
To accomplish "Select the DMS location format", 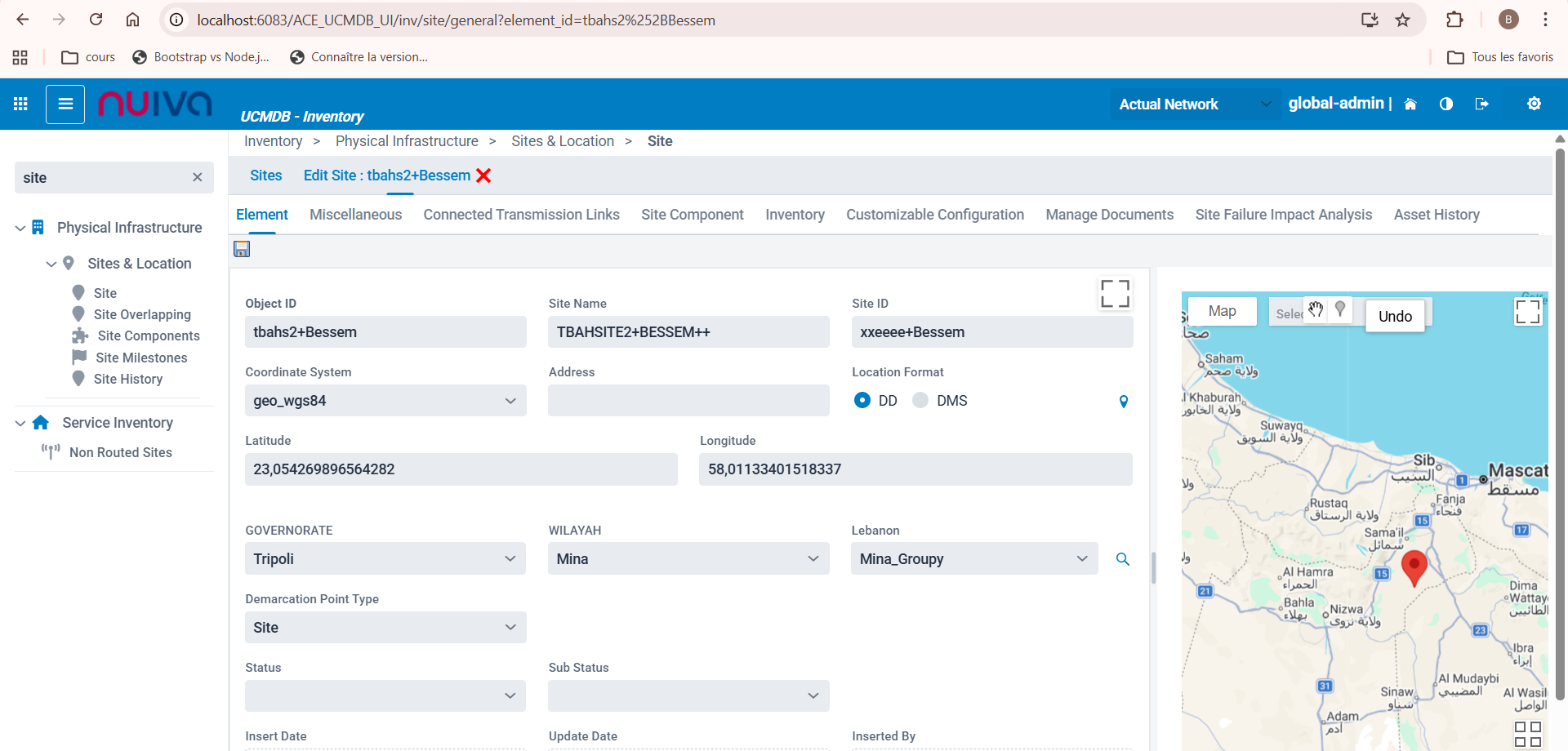I will pos(920,401).
